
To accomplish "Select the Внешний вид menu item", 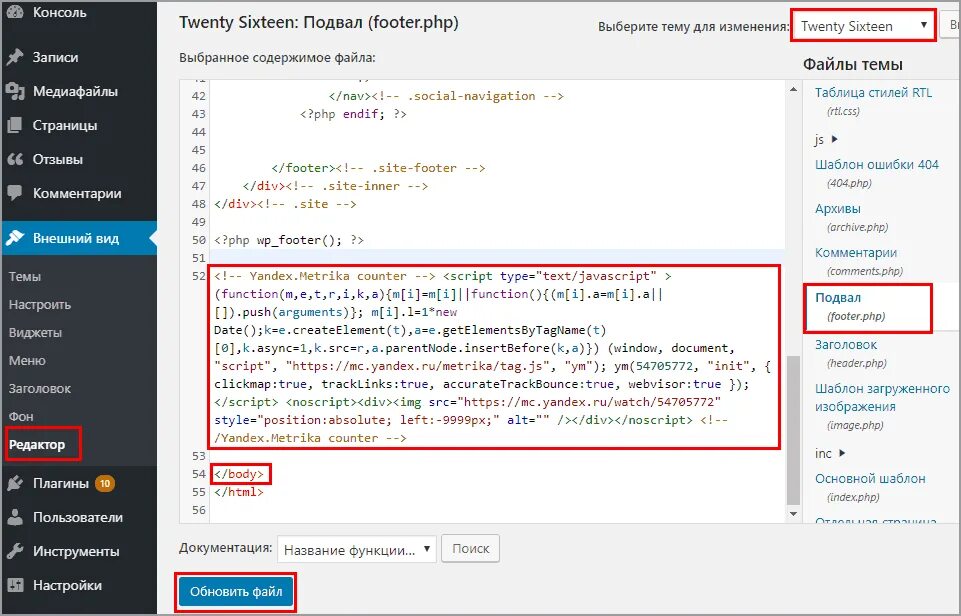I will coord(78,238).
